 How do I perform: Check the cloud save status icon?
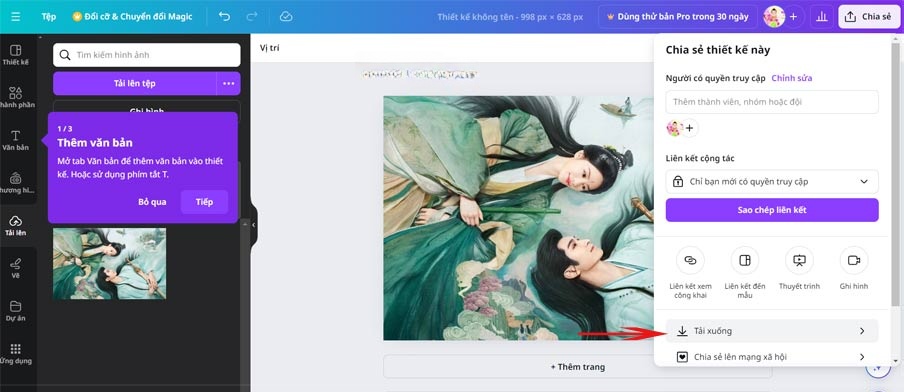pos(286,17)
